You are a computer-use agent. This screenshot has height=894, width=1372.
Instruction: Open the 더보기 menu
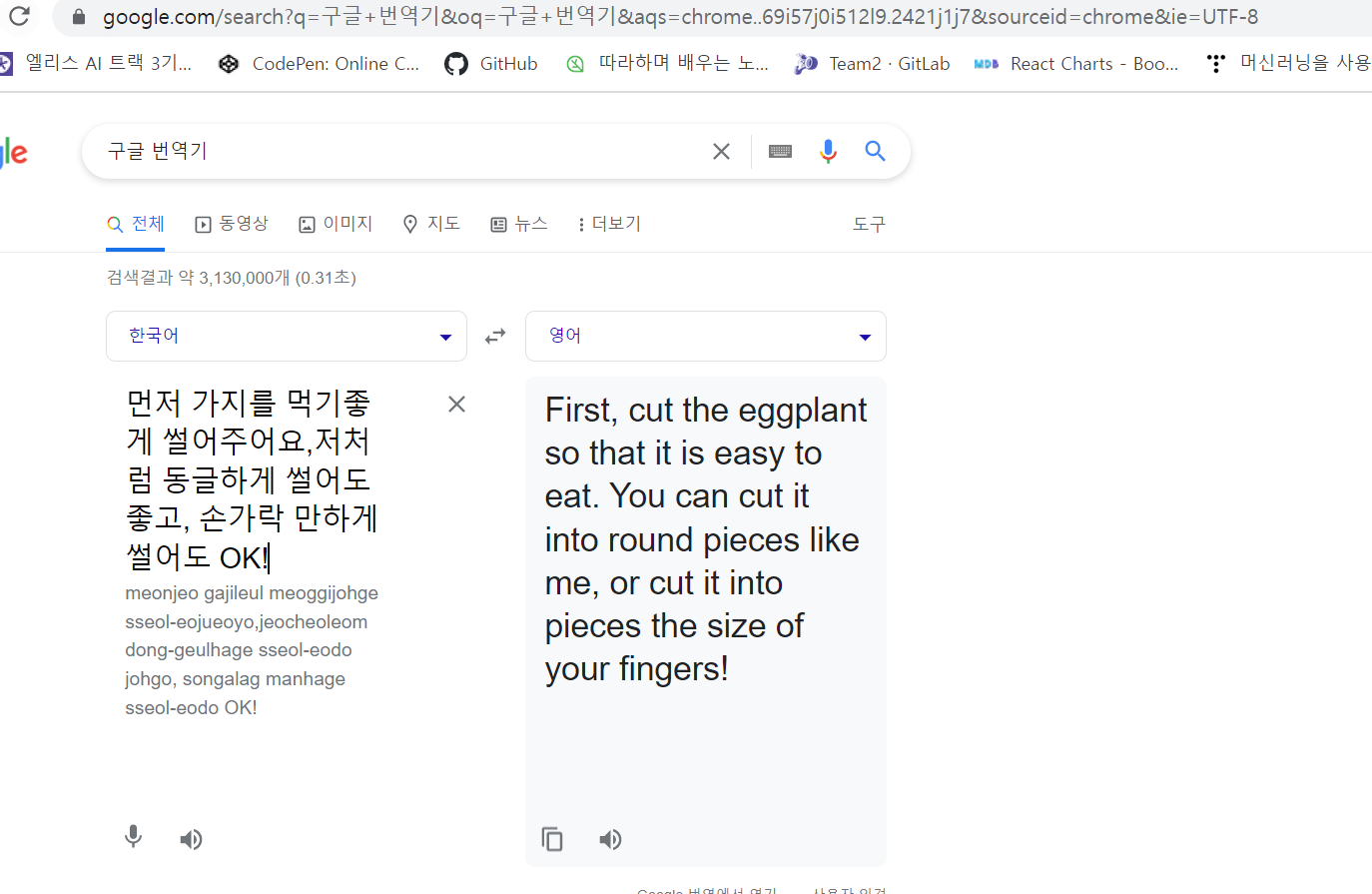(609, 224)
